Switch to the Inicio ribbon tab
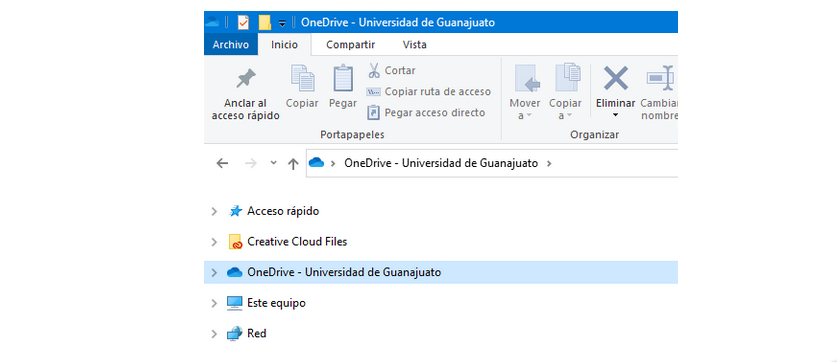 point(284,45)
